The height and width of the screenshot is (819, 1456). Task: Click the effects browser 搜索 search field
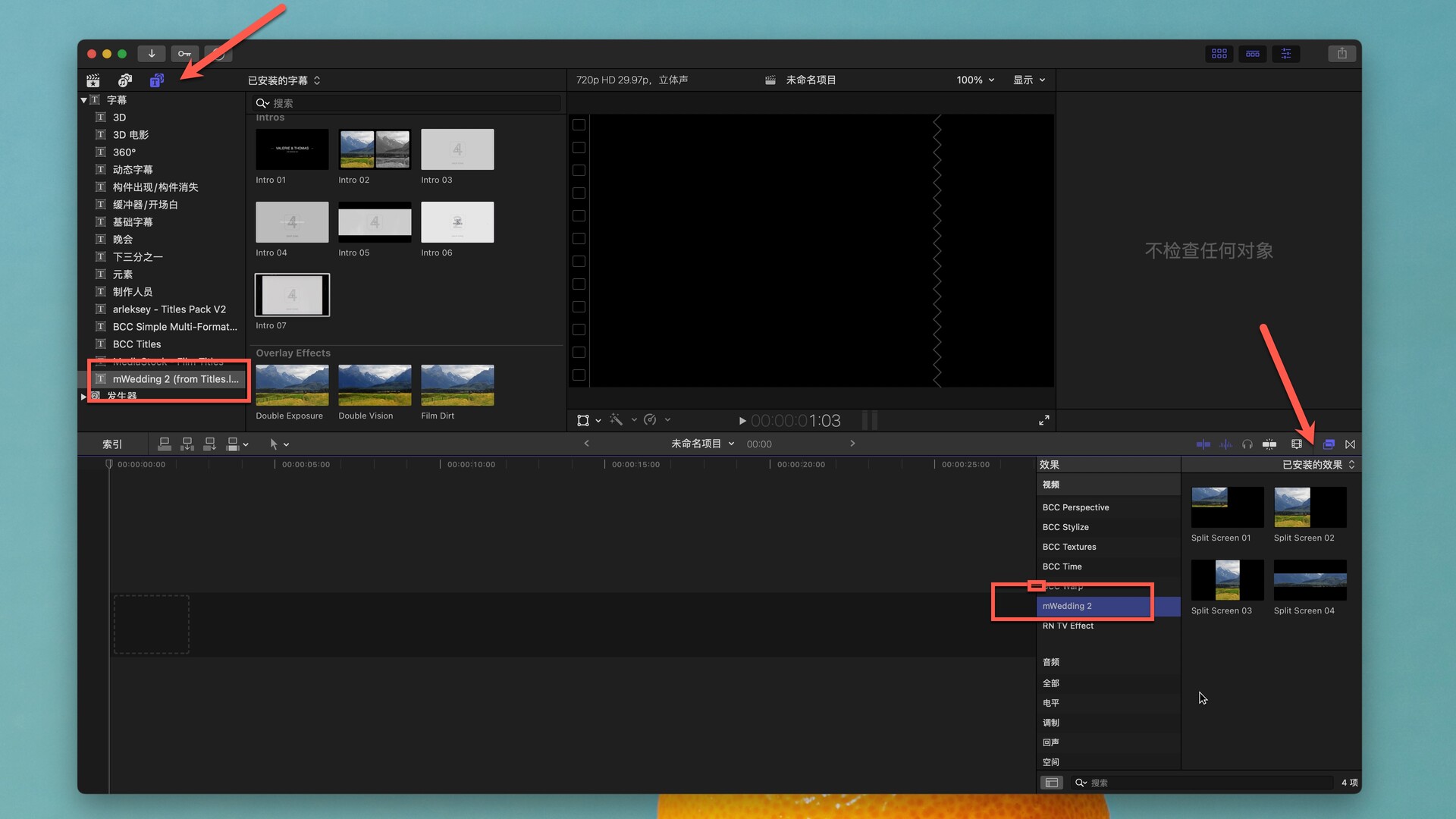(x=1203, y=783)
